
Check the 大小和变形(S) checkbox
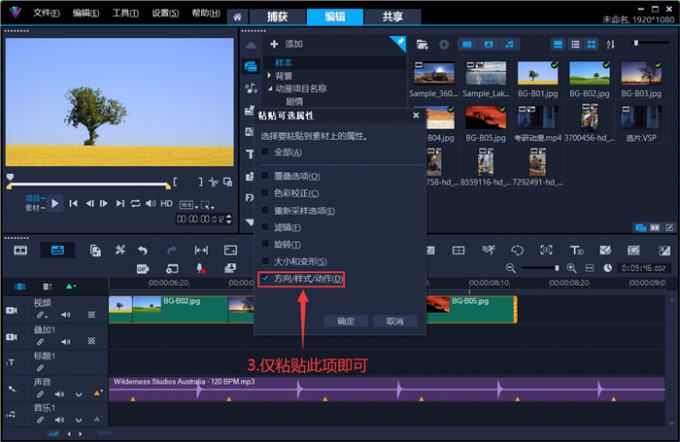(265, 261)
